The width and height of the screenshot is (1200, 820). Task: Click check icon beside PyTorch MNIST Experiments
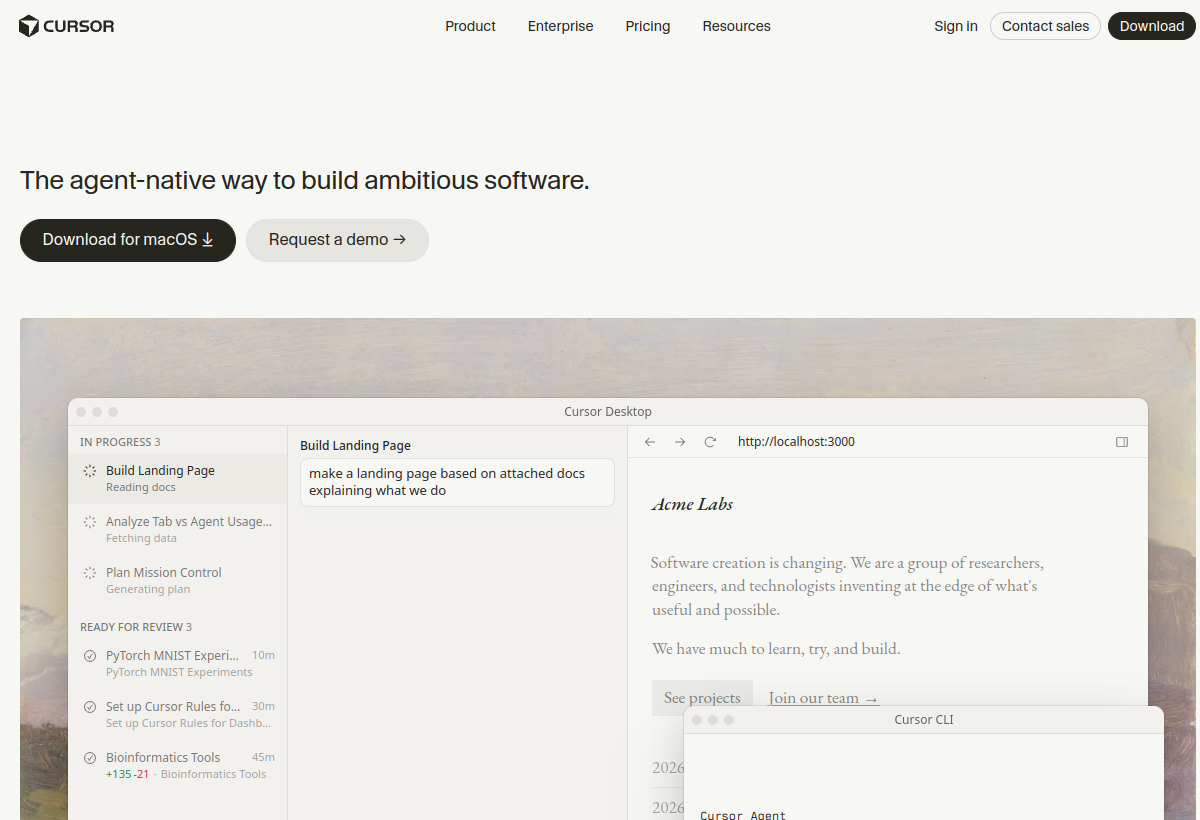(89, 656)
